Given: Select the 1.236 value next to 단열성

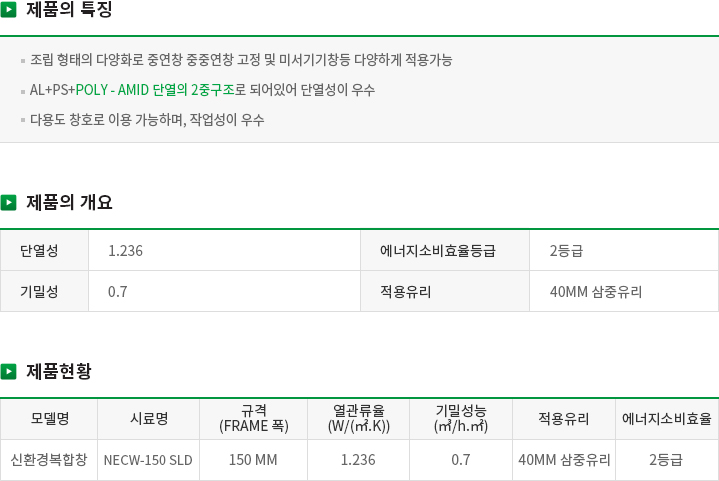Looking at the screenshot, I should (125, 251).
